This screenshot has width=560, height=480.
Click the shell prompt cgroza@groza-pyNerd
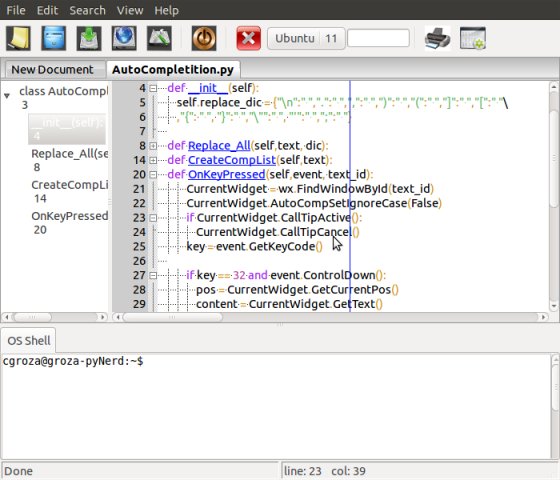[x=73, y=361]
